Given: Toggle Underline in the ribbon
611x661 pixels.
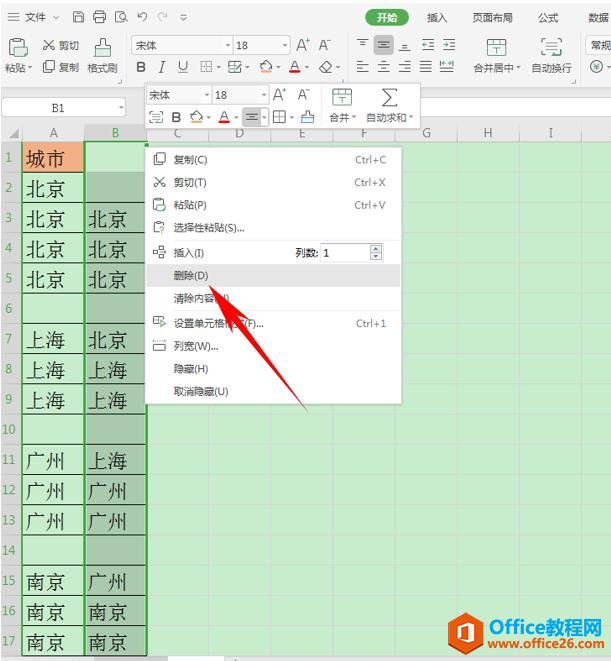Looking at the screenshot, I should pos(183,67).
